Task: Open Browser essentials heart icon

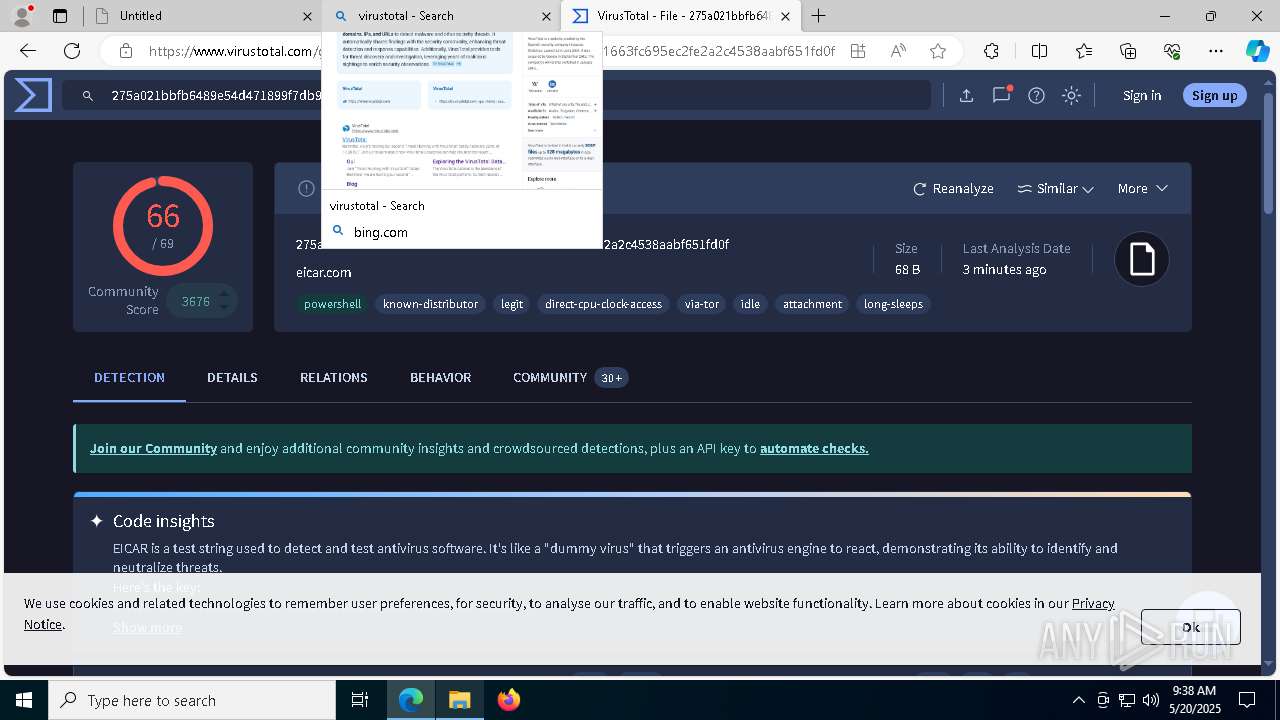Action: 1172,51
